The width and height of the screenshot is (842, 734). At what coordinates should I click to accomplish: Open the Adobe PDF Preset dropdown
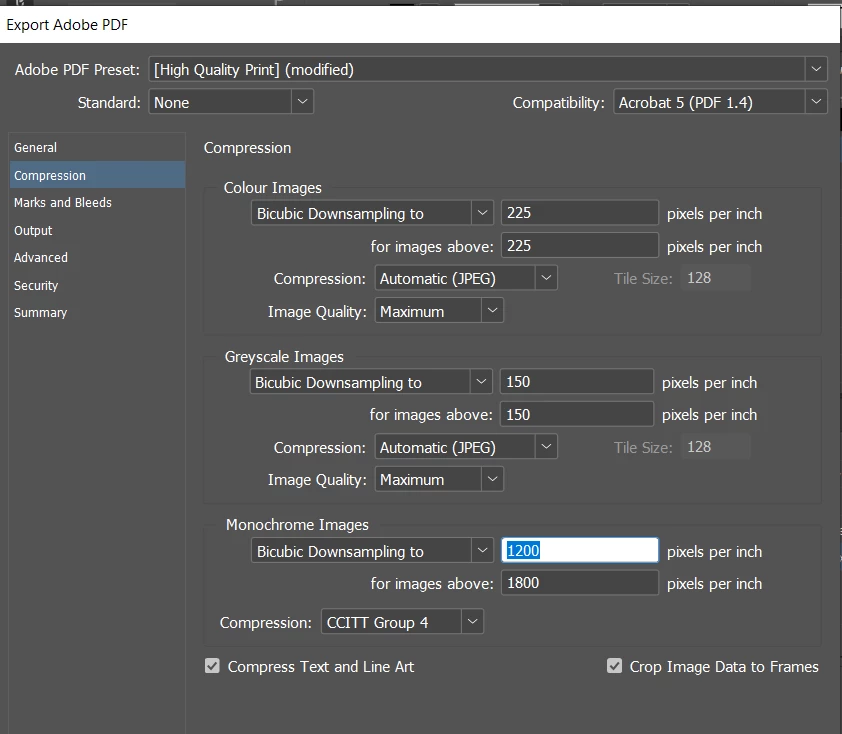click(488, 69)
